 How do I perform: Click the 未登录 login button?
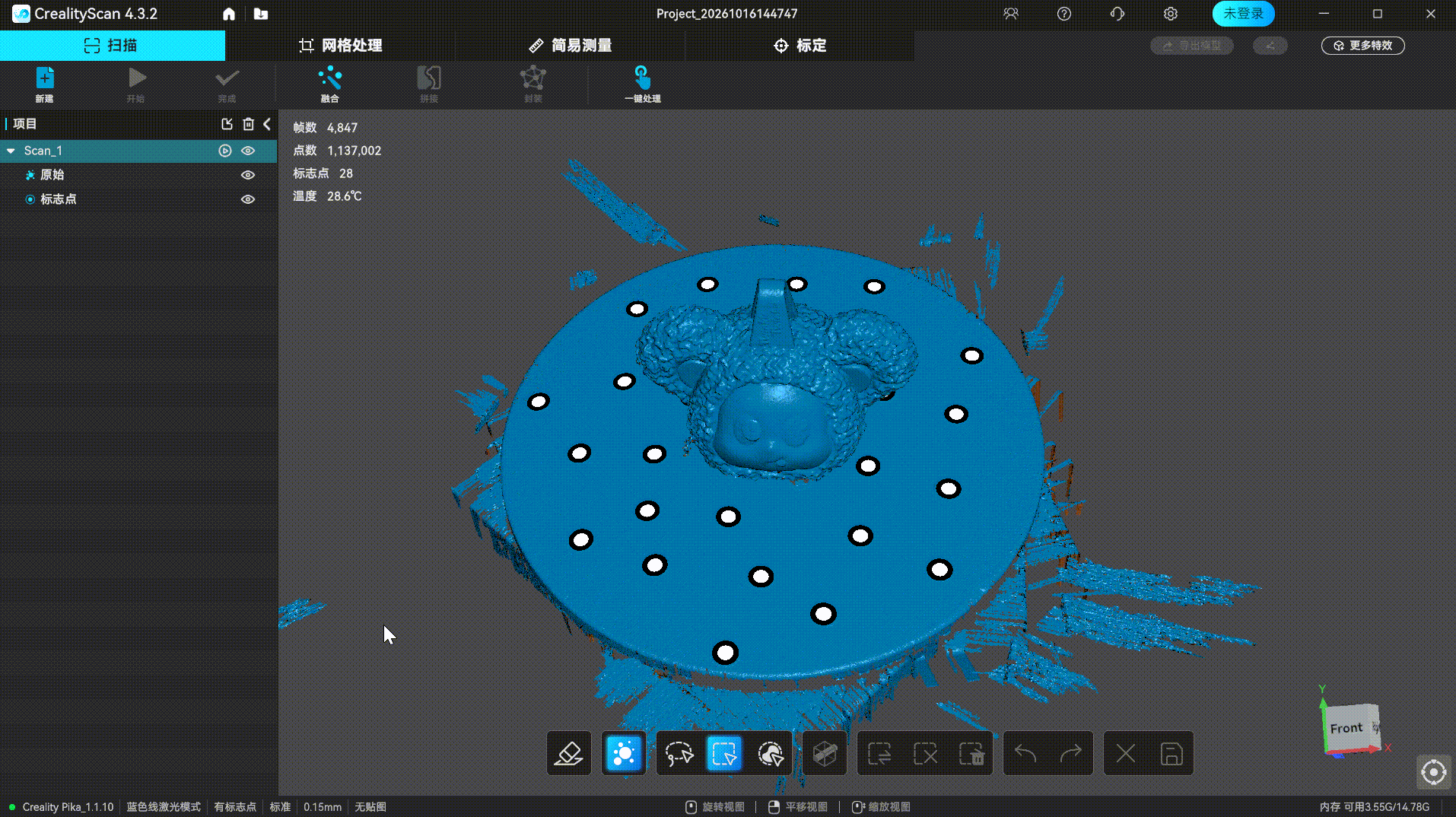click(1243, 14)
